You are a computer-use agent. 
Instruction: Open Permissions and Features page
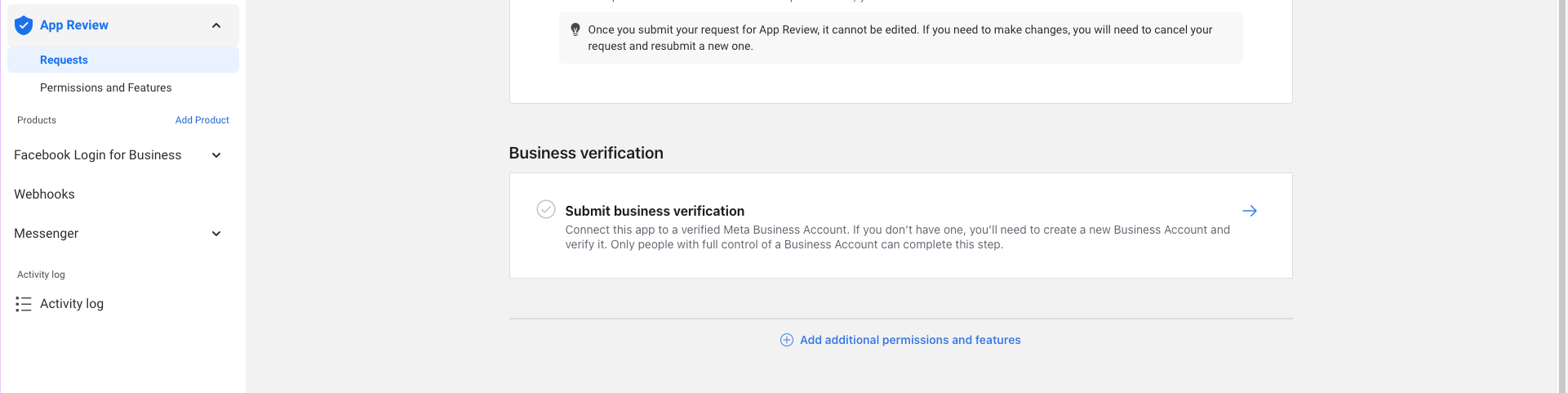[x=106, y=87]
